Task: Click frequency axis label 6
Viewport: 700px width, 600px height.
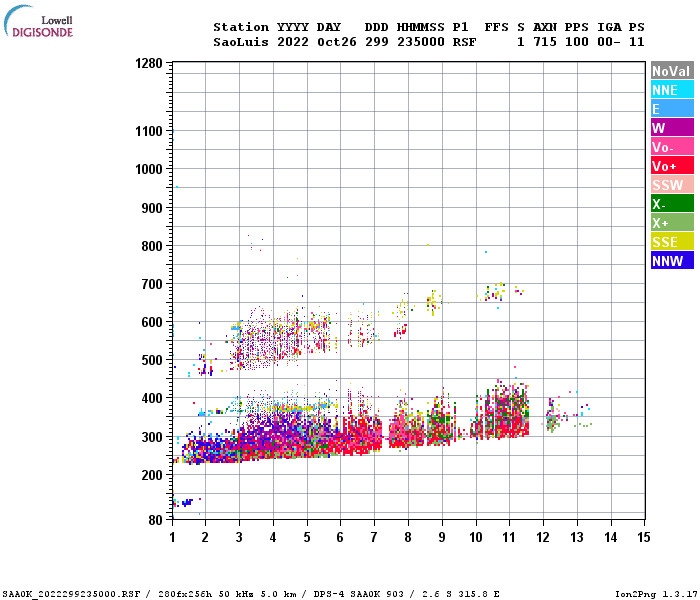Action: point(340,537)
